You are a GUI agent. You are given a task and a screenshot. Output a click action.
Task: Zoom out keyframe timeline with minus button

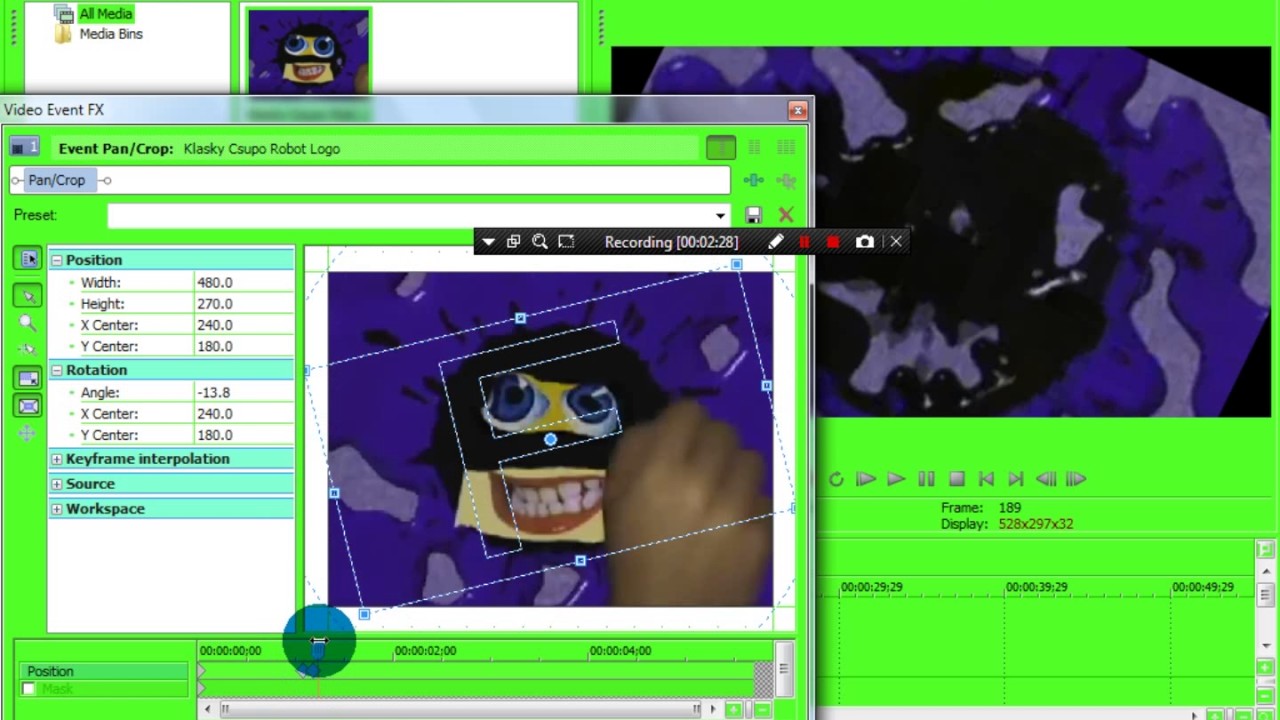[762, 709]
